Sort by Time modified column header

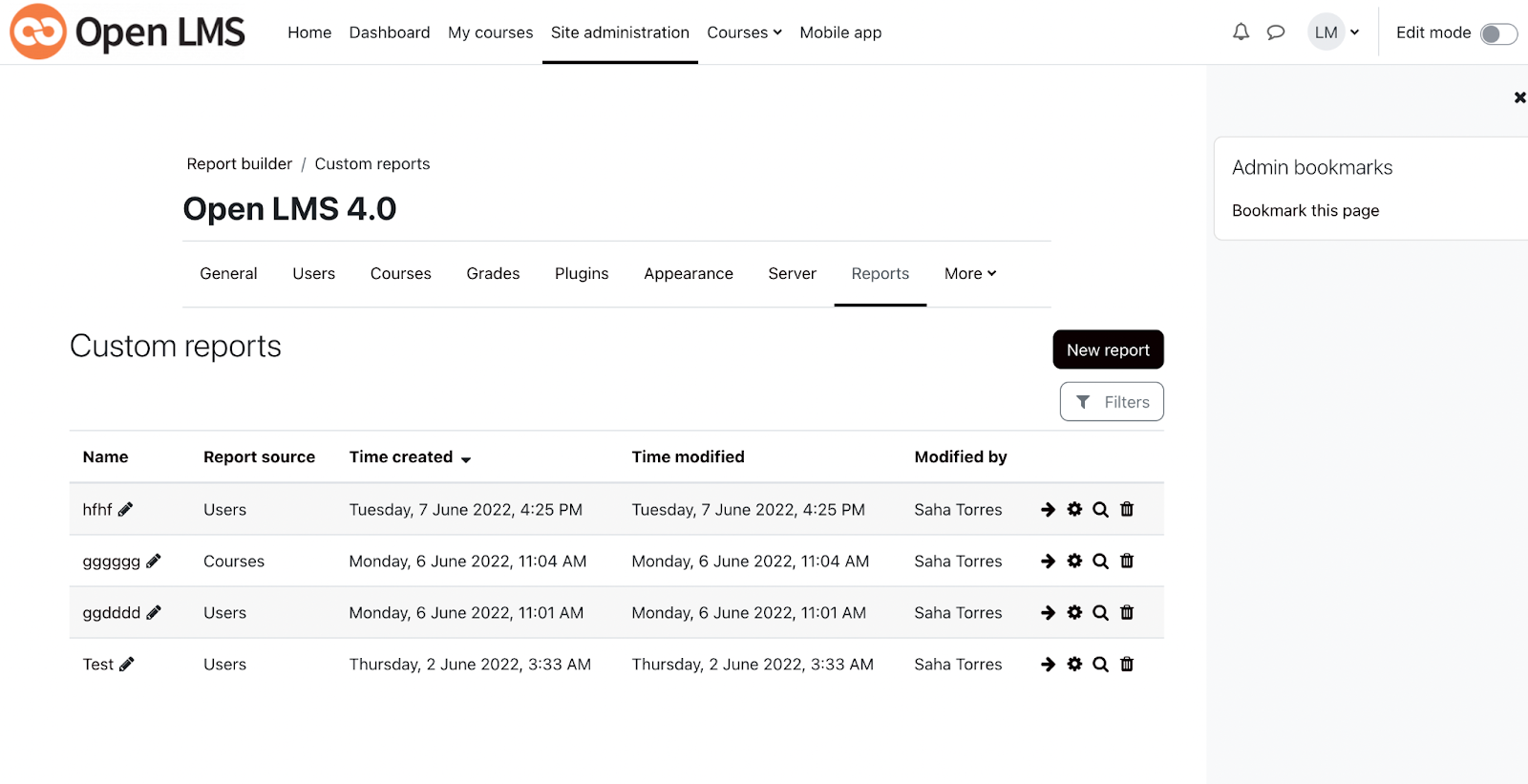(688, 457)
